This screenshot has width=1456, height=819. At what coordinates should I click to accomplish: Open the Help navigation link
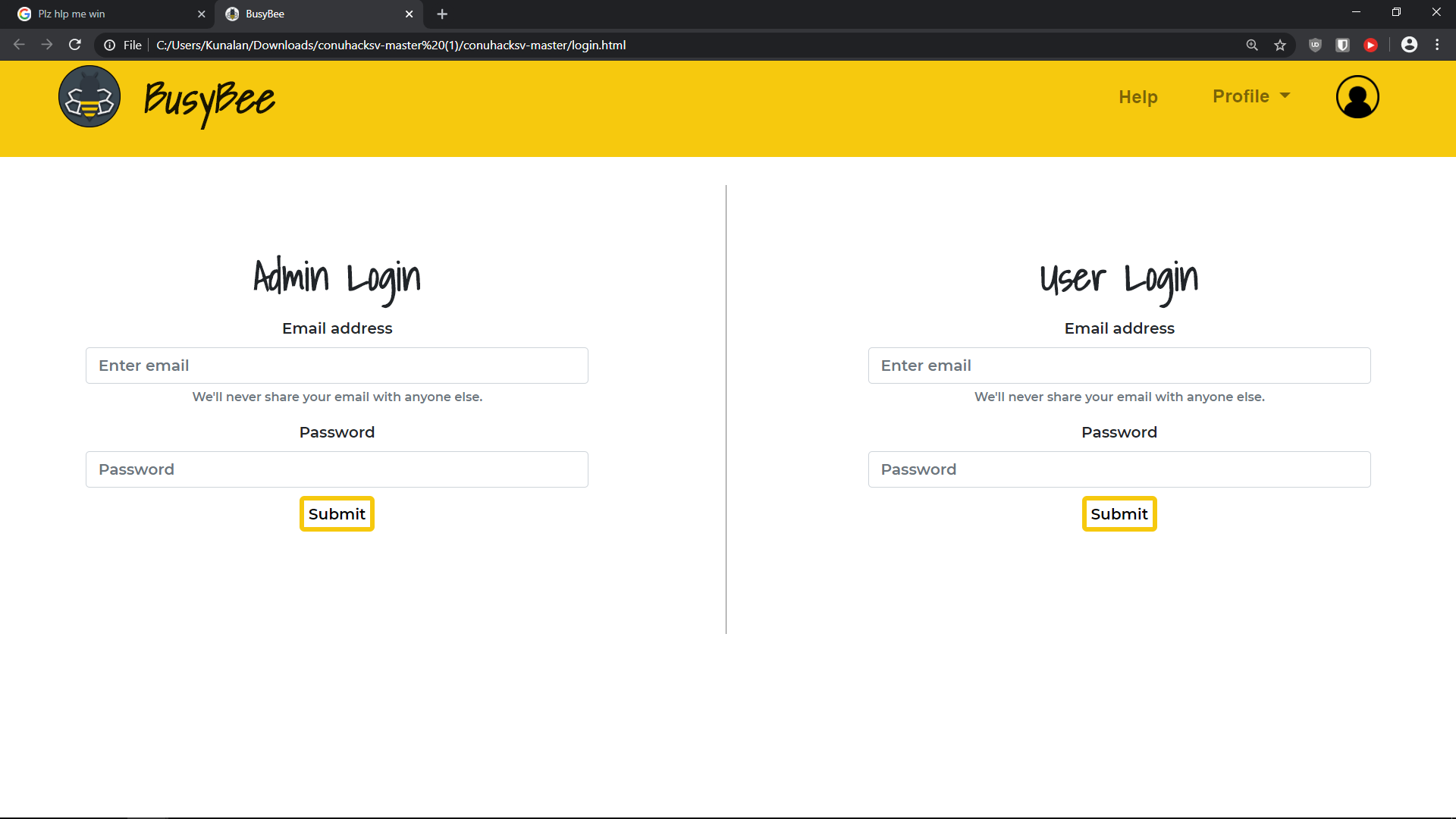[1137, 97]
